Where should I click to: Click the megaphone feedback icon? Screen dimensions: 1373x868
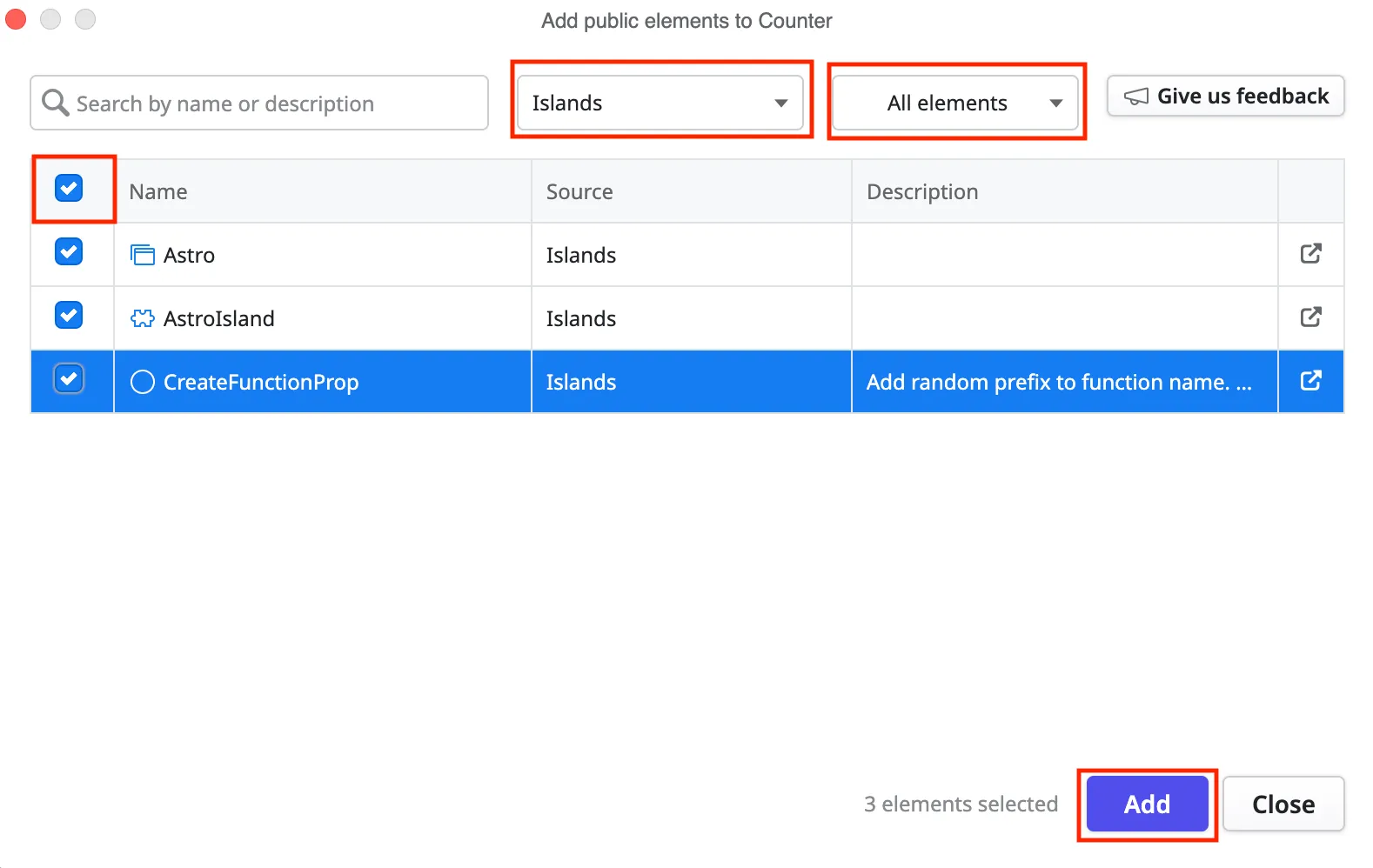[x=1135, y=97]
